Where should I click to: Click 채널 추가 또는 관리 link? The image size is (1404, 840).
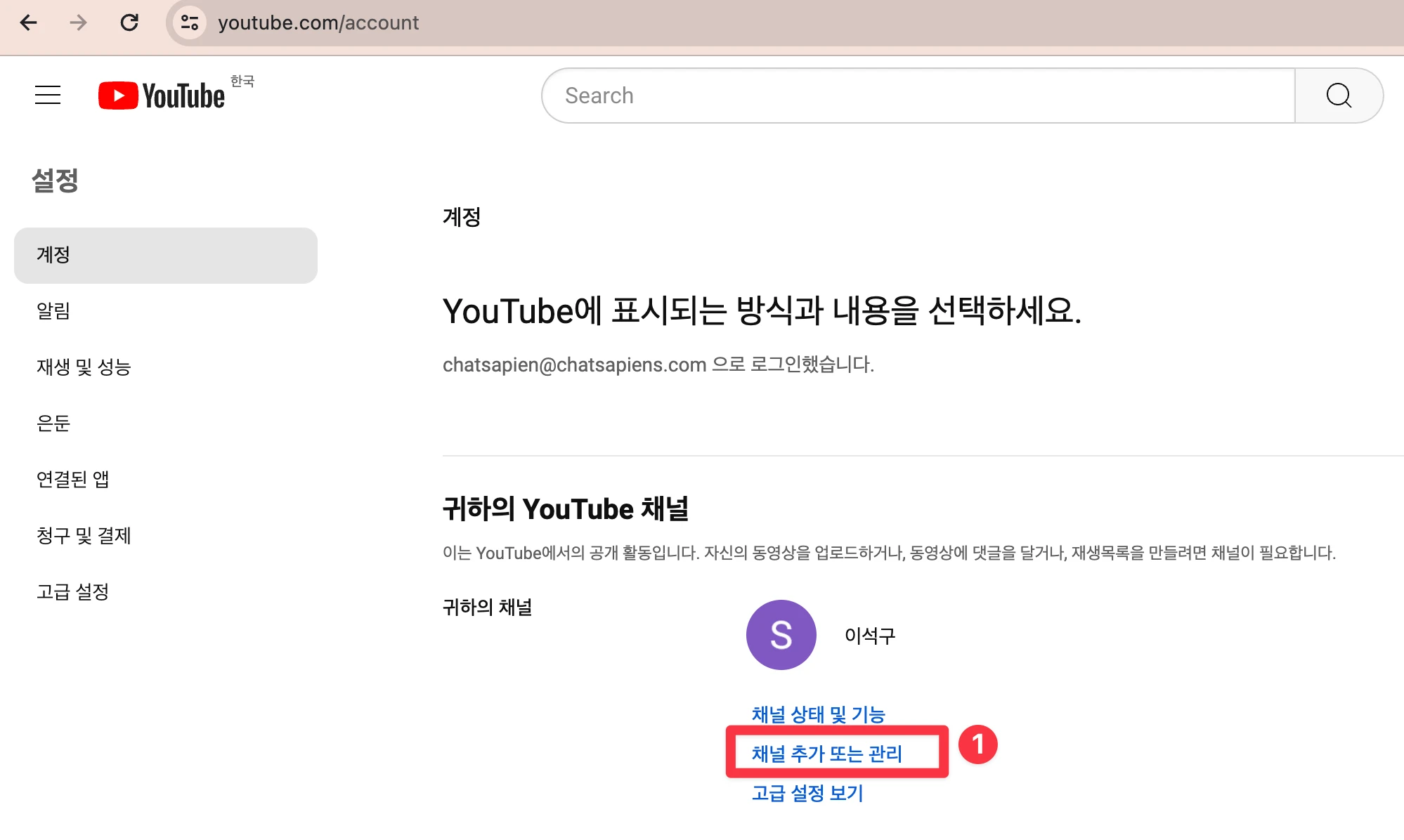[x=826, y=754]
